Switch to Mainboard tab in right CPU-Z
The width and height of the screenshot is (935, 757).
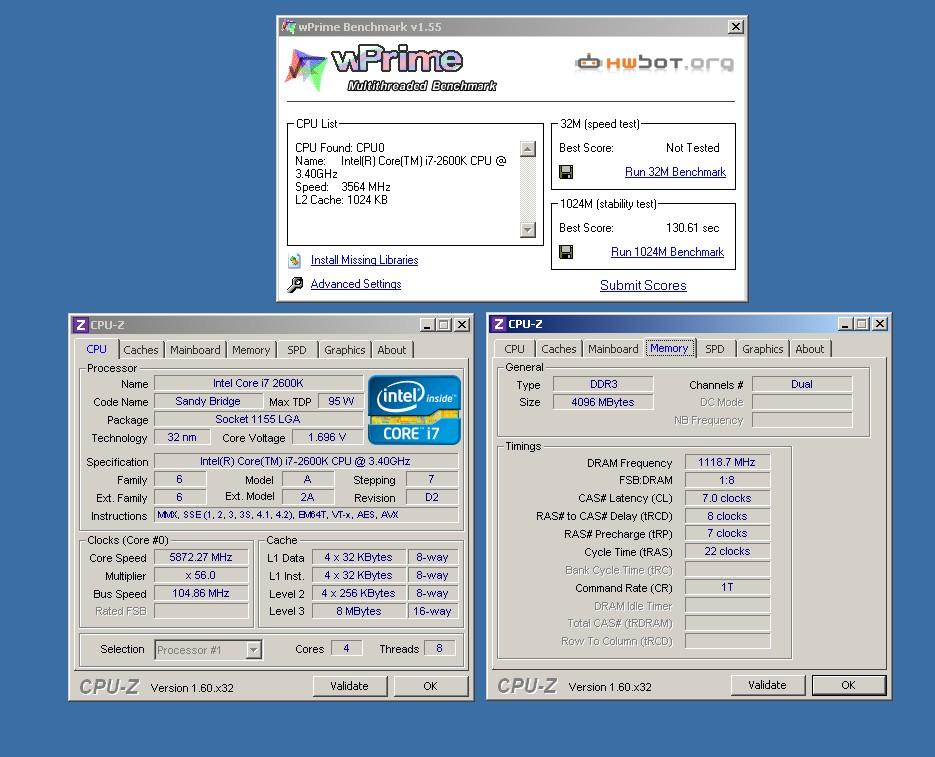point(613,349)
